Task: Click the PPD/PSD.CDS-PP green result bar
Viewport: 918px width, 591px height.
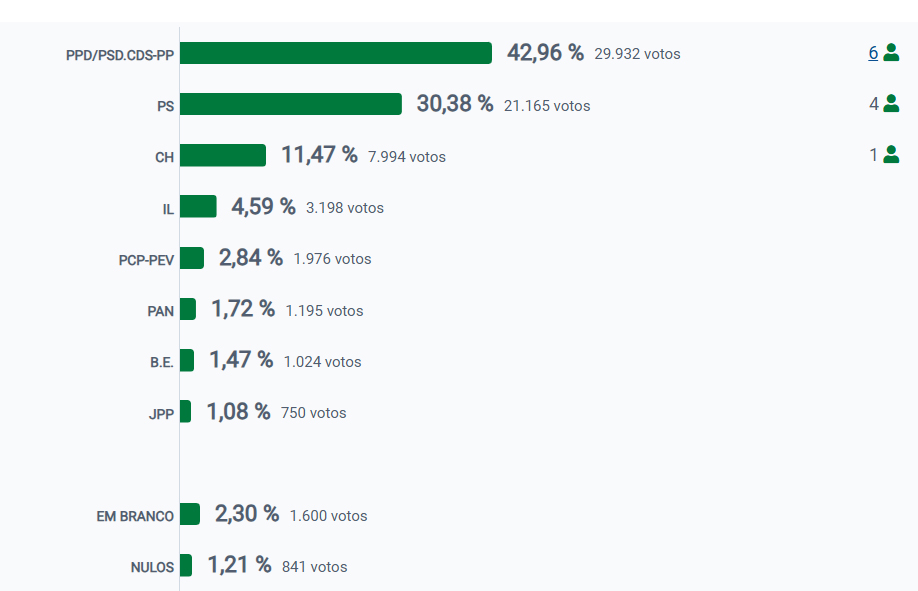Action: coord(335,53)
